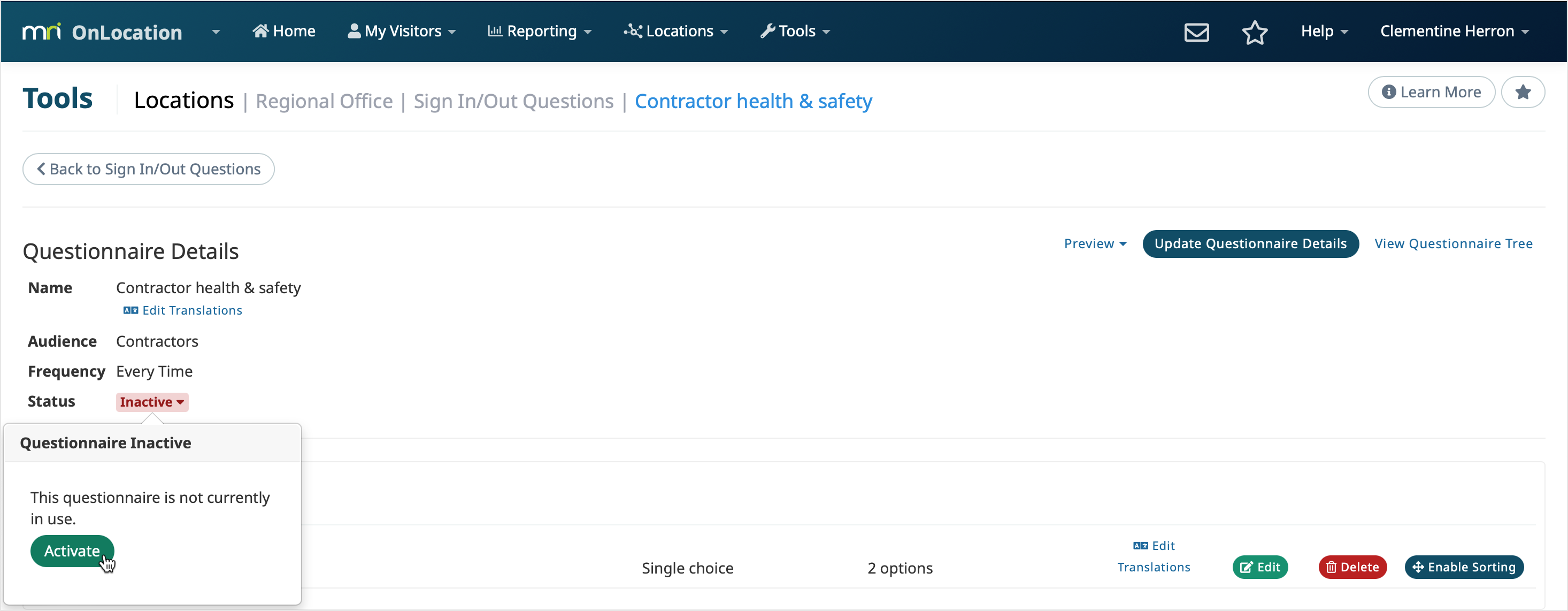Click the 'Contractors' audience value
This screenshot has height=611, width=1568.
point(157,341)
